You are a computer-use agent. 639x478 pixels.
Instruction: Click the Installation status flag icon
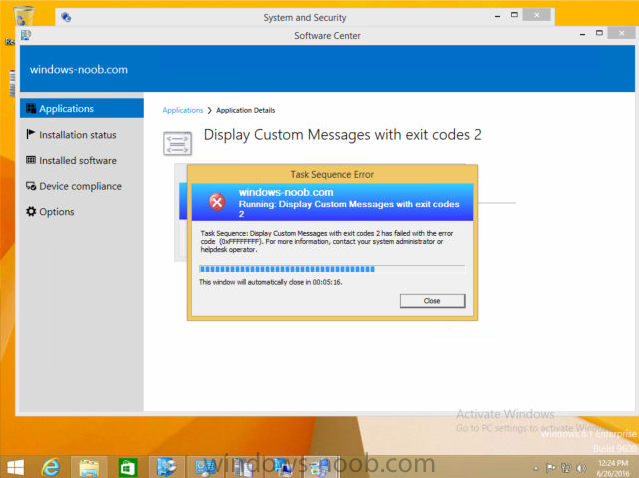pyautogui.click(x=31, y=134)
